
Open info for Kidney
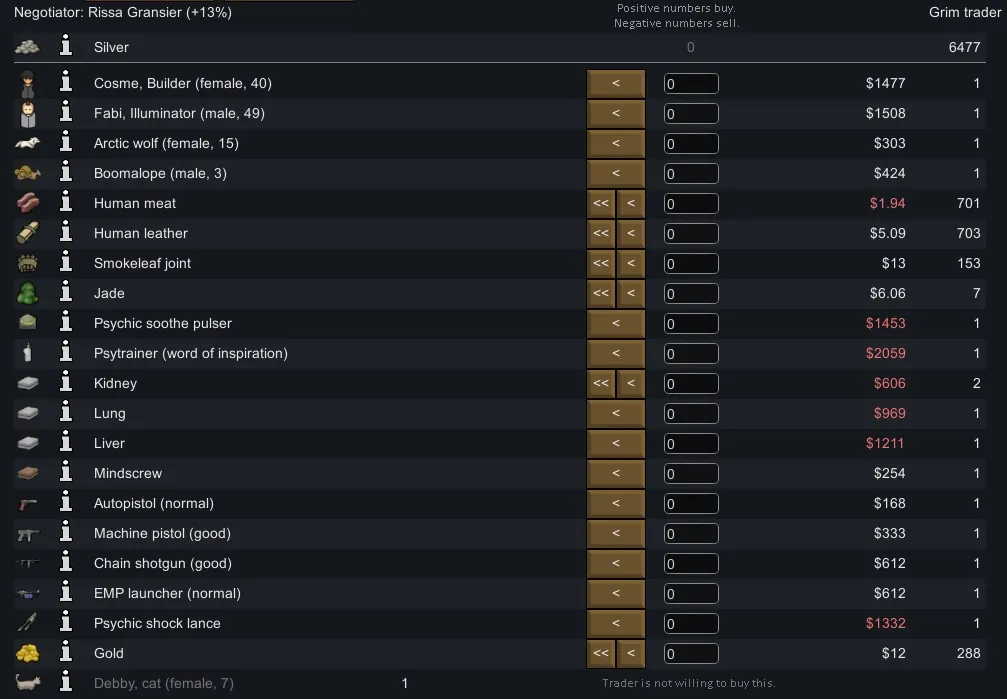click(x=66, y=383)
